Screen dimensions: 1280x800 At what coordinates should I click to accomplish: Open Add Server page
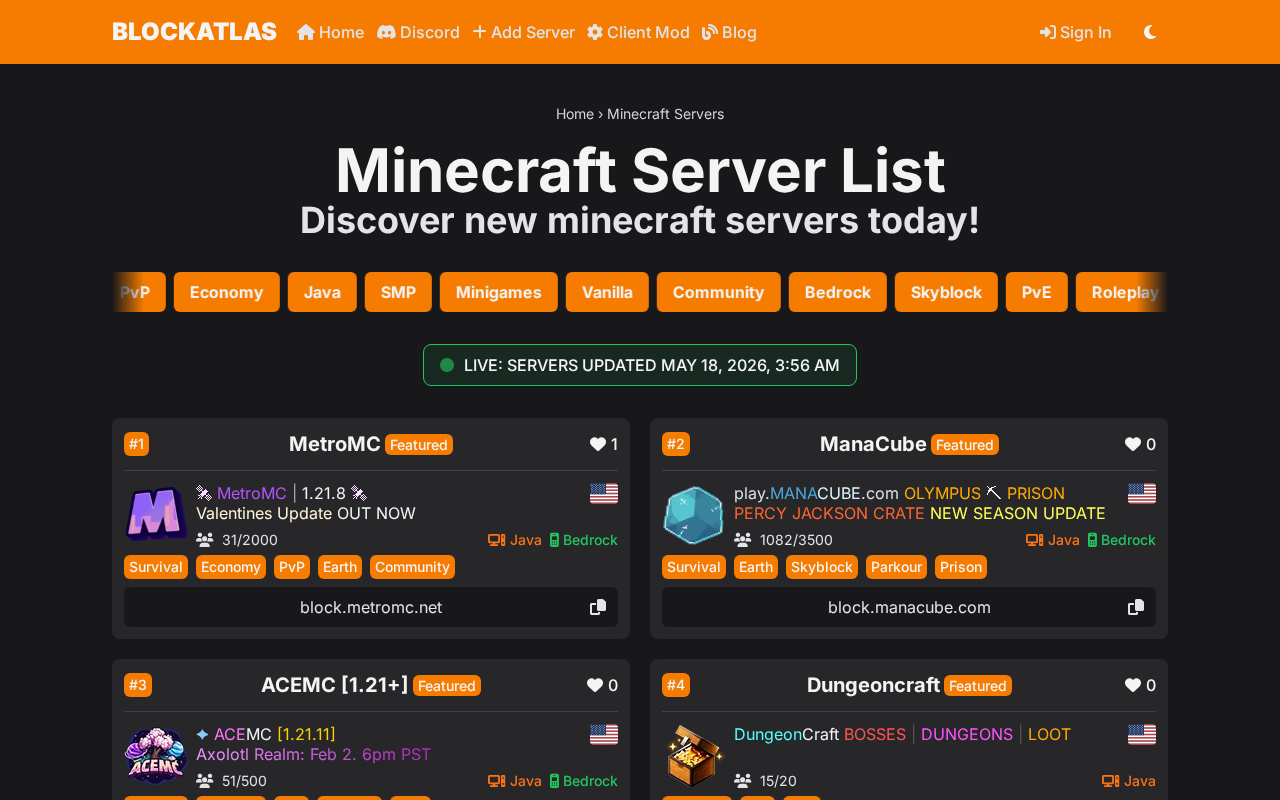coord(524,32)
